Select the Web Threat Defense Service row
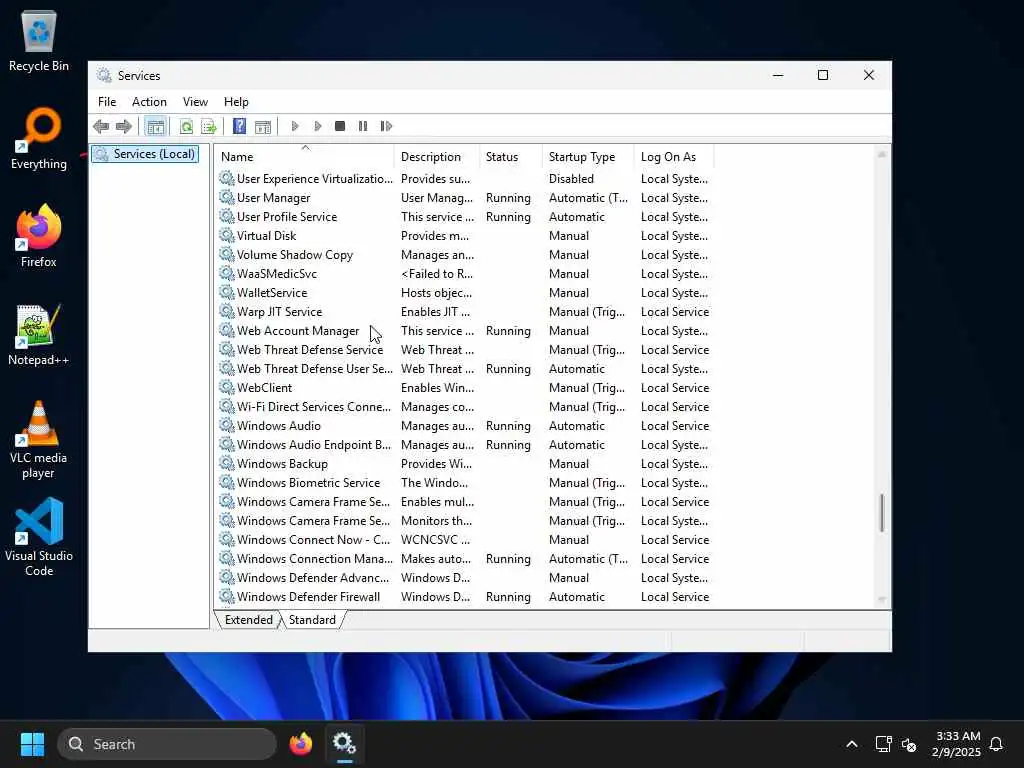 click(x=464, y=350)
